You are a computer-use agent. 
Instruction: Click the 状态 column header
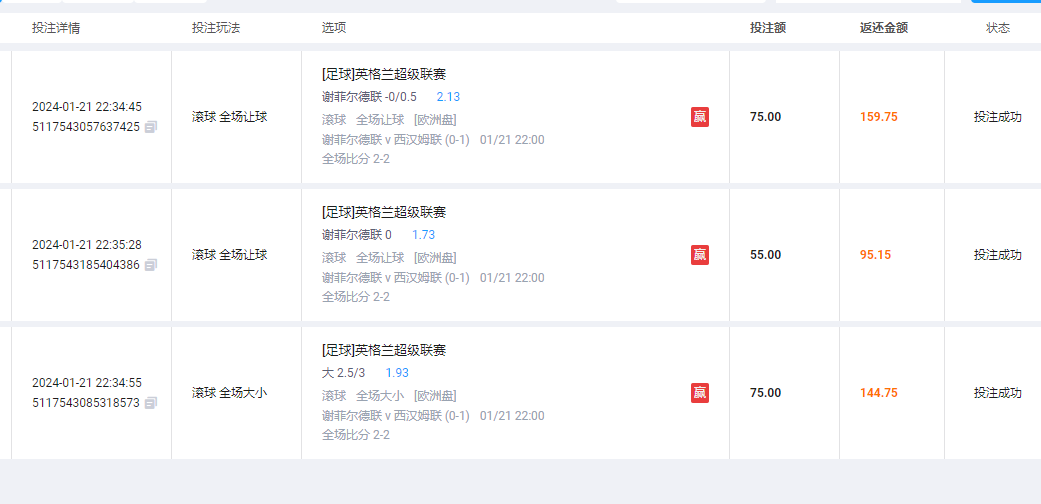(997, 28)
